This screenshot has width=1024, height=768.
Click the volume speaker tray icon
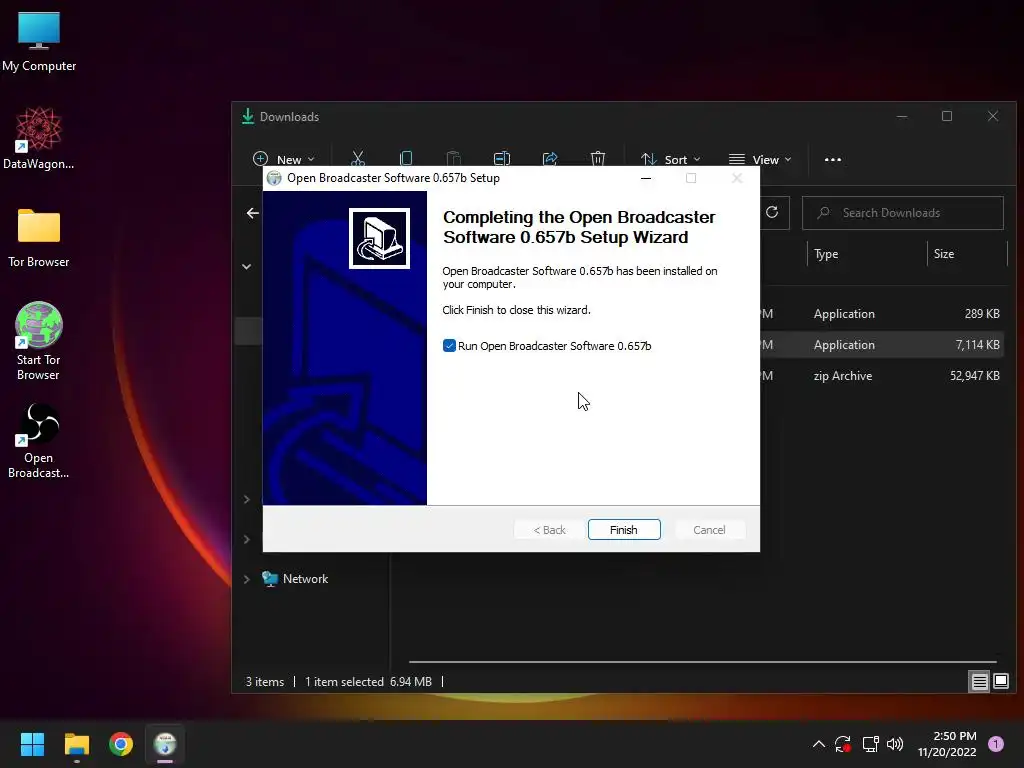tap(895, 744)
